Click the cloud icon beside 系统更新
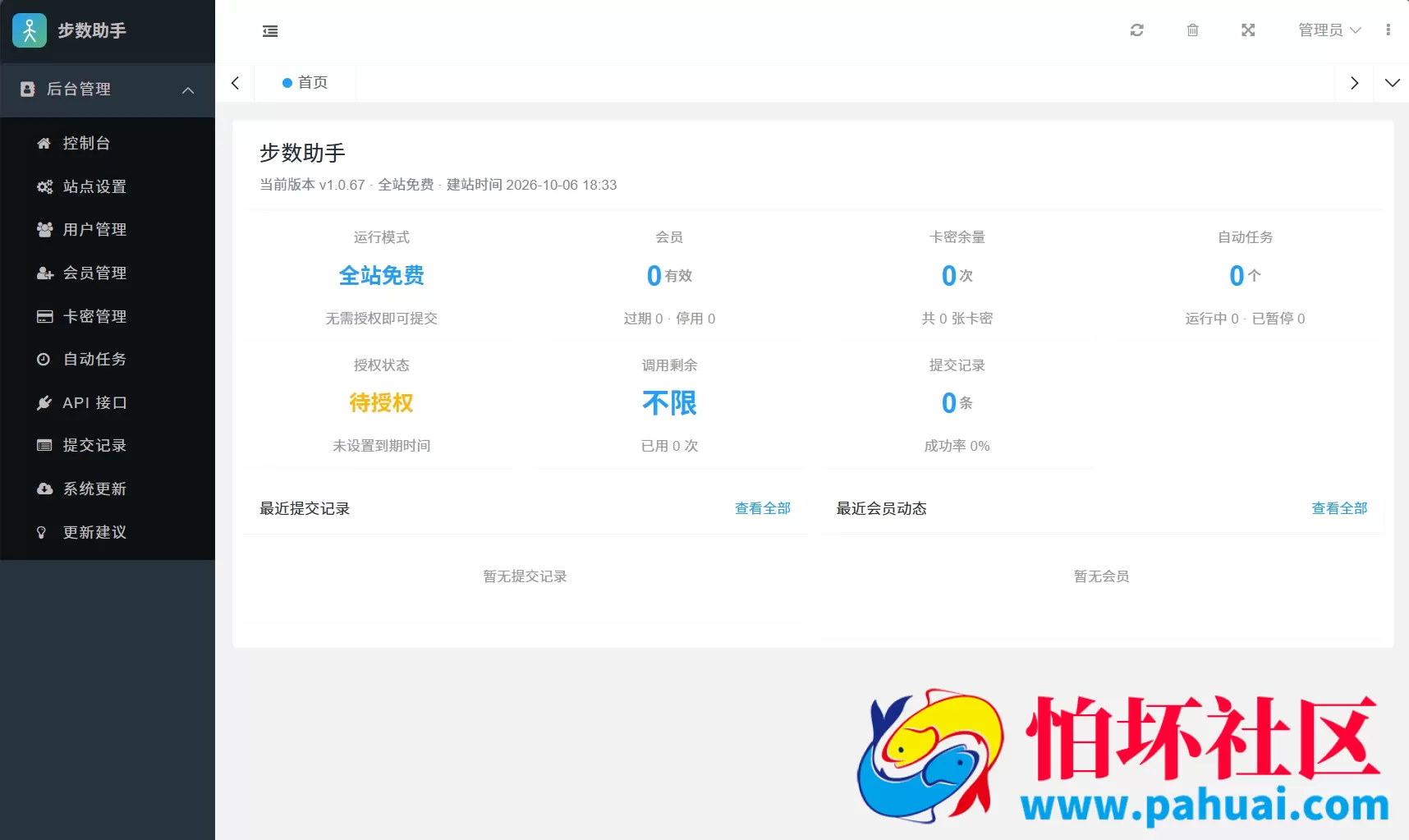The height and width of the screenshot is (840, 1409). click(44, 489)
